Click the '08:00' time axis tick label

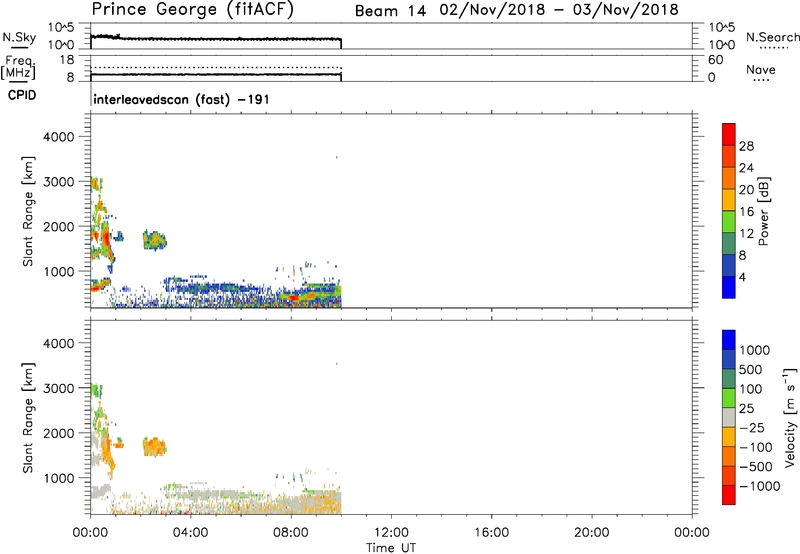(290, 533)
